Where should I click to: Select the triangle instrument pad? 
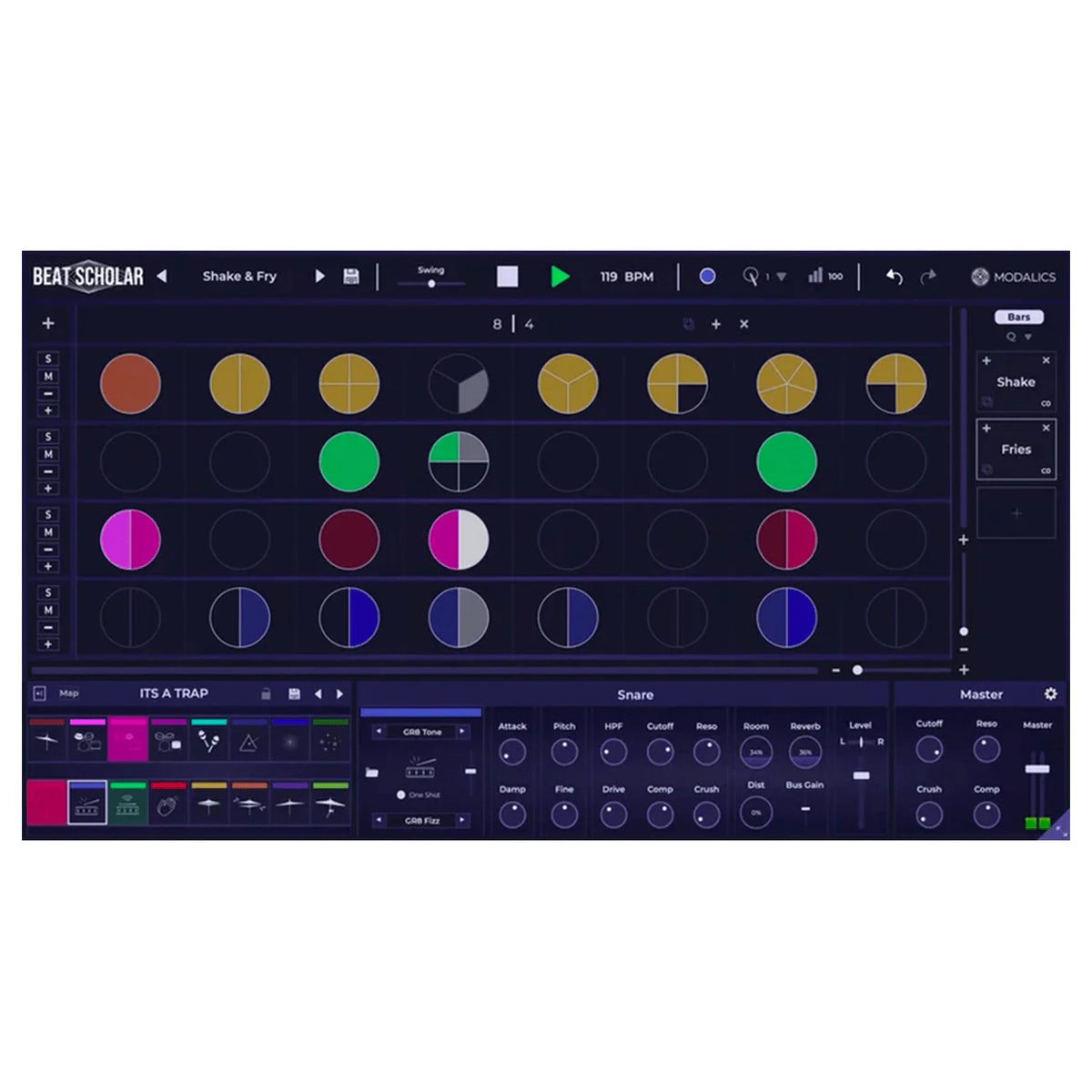click(x=248, y=740)
